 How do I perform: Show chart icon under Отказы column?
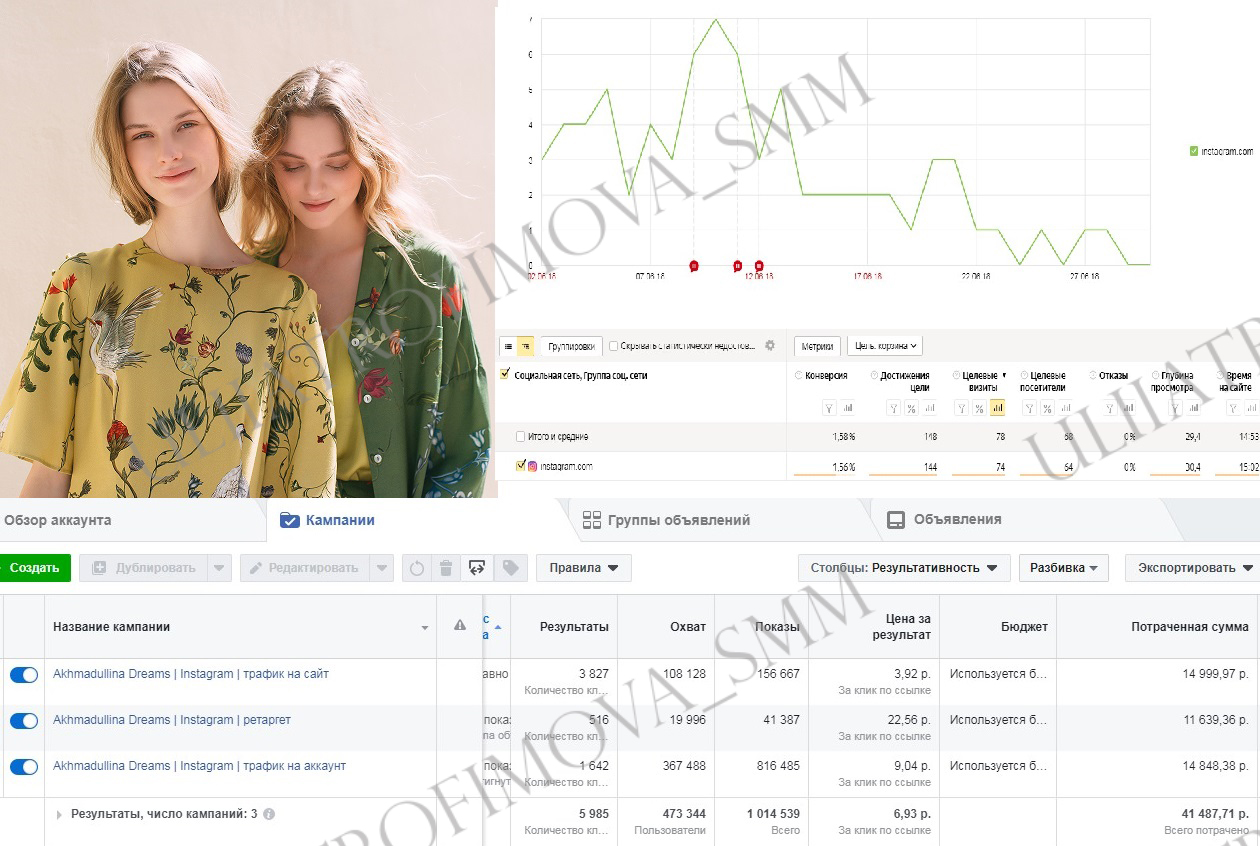pos(1128,408)
